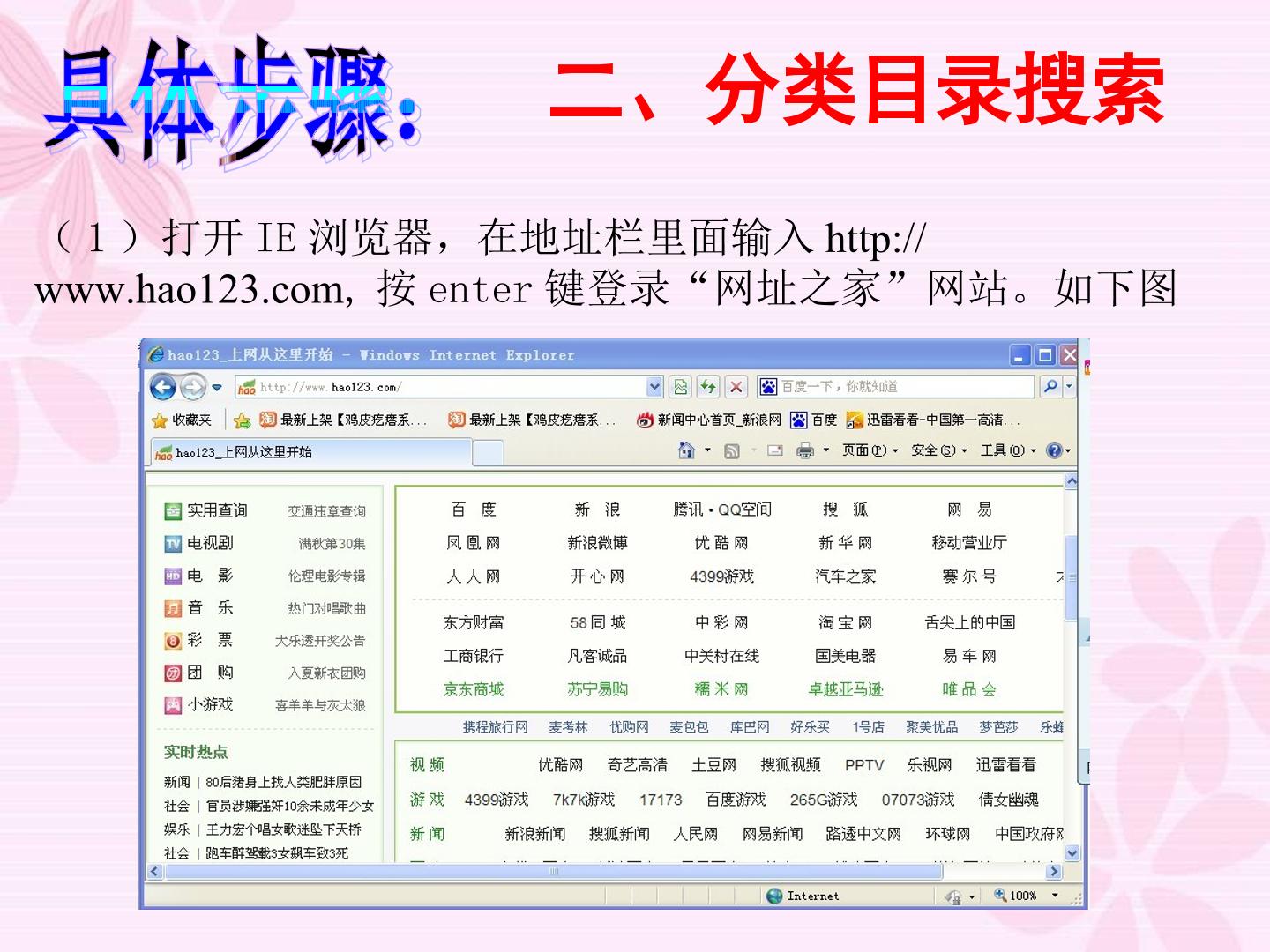Image resolution: width=1270 pixels, height=952 pixels.
Task: Click the lottery ball icon beside 彩票
Action: click(x=173, y=641)
